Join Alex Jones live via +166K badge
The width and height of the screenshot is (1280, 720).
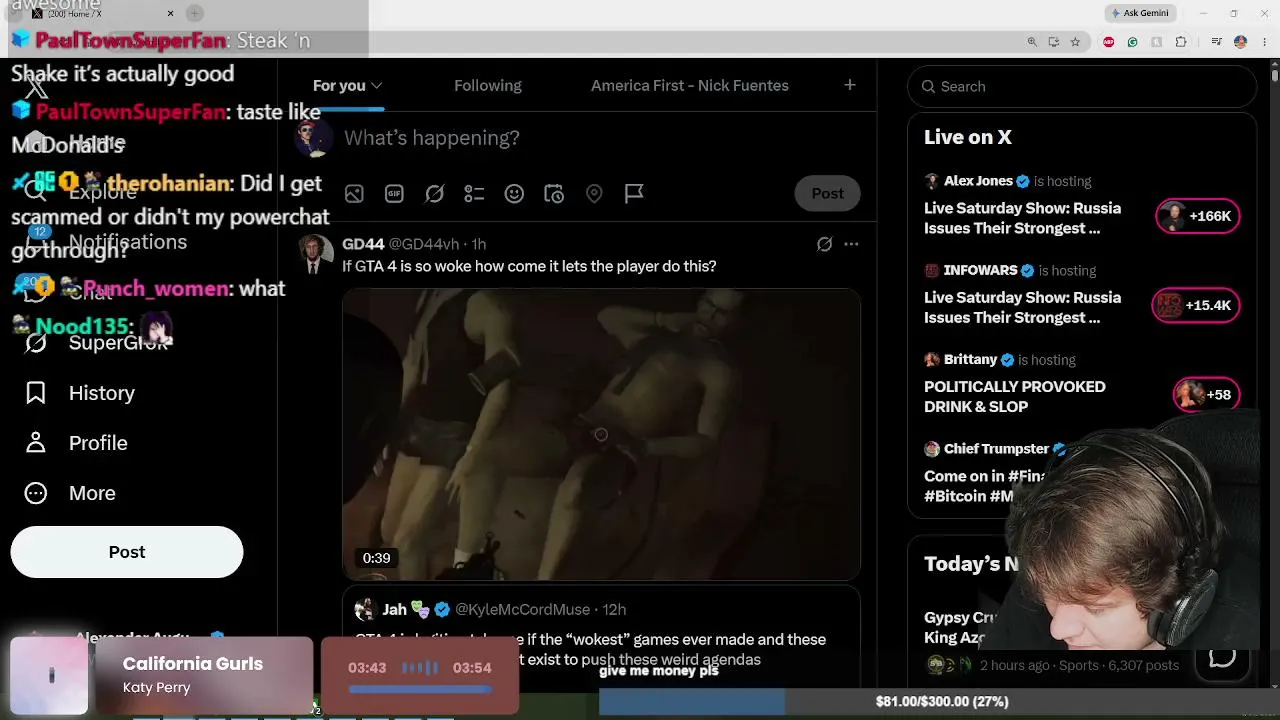point(1198,216)
